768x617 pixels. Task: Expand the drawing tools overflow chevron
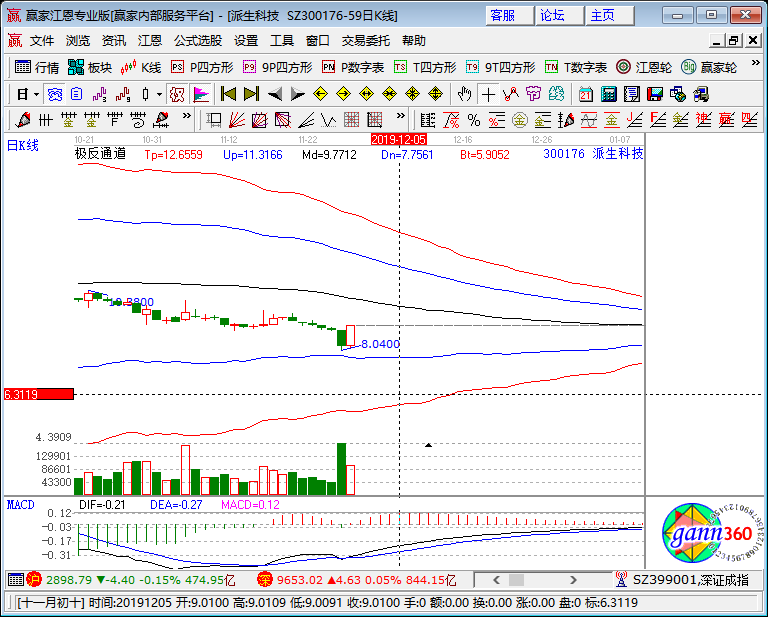[x=187, y=116]
